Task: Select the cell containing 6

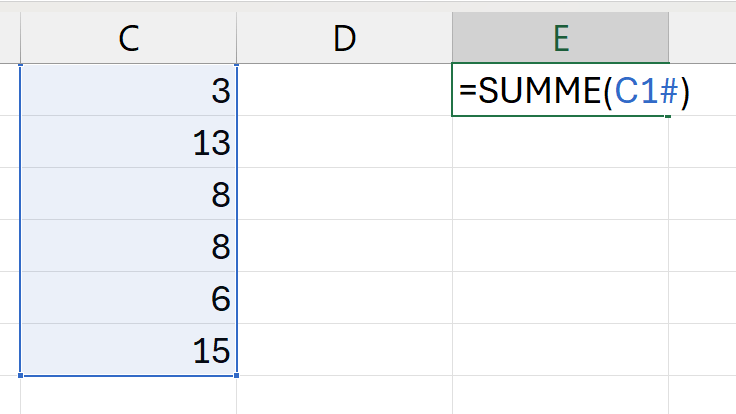Action: tap(128, 299)
